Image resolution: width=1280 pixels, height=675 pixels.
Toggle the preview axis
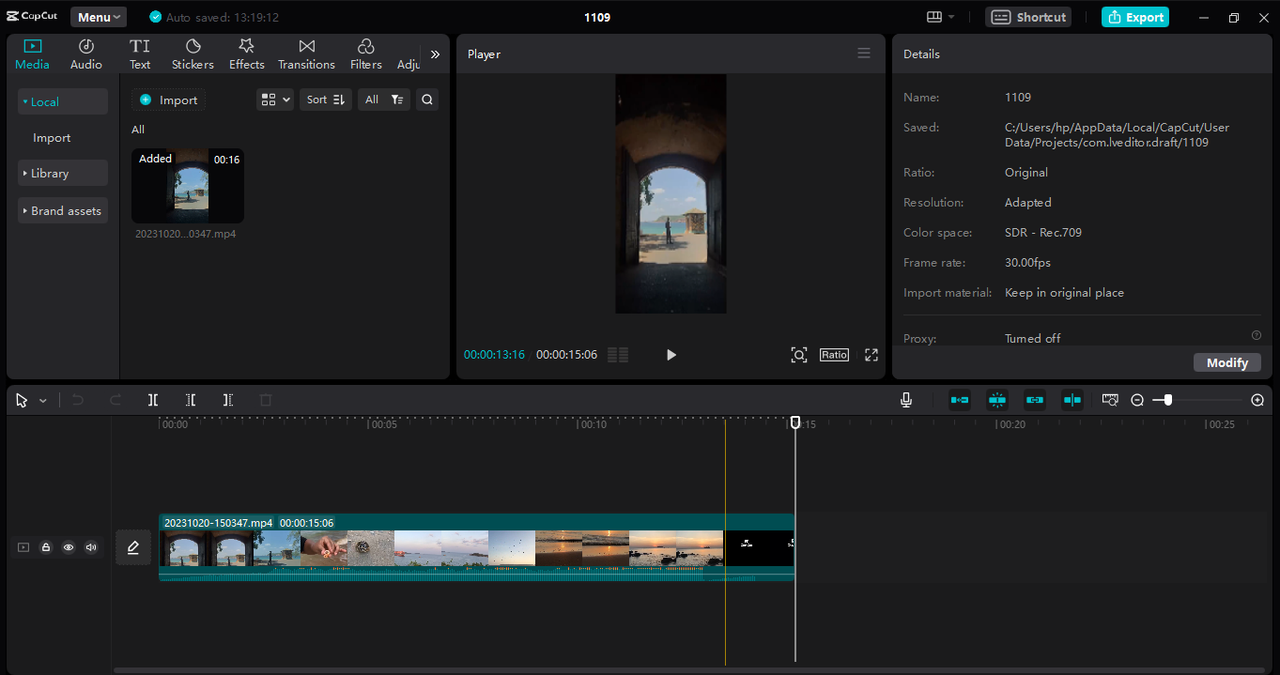[1072, 400]
